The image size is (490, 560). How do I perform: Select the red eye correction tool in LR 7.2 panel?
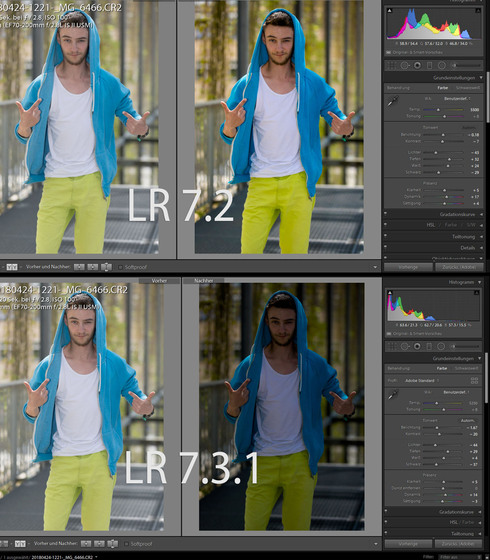417,65
